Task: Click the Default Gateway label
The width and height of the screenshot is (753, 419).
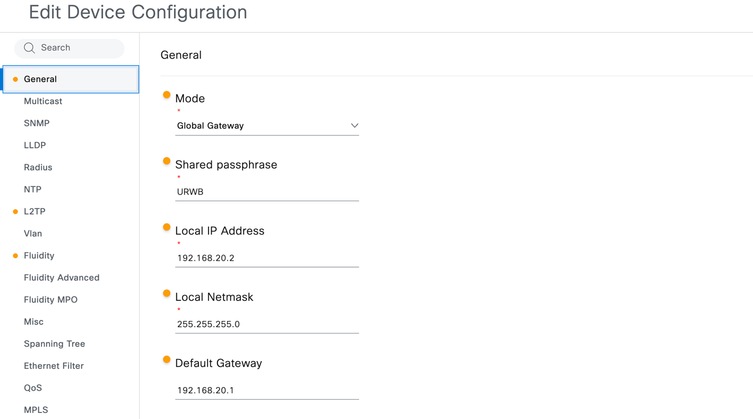Action: pos(219,364)
